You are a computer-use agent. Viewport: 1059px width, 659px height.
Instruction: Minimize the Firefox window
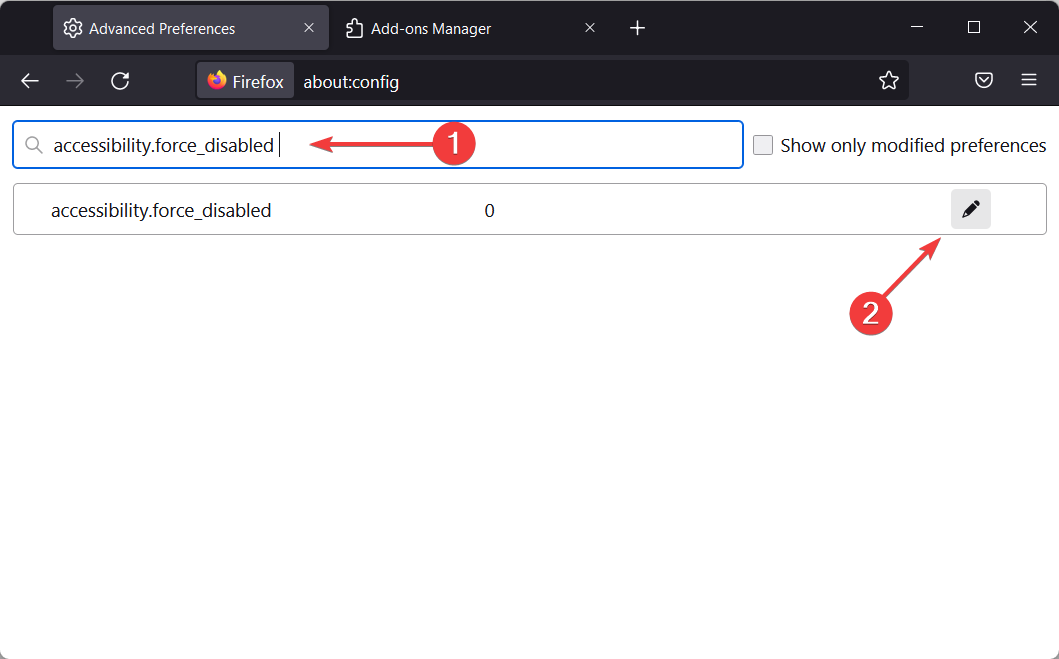click(916, 27)
